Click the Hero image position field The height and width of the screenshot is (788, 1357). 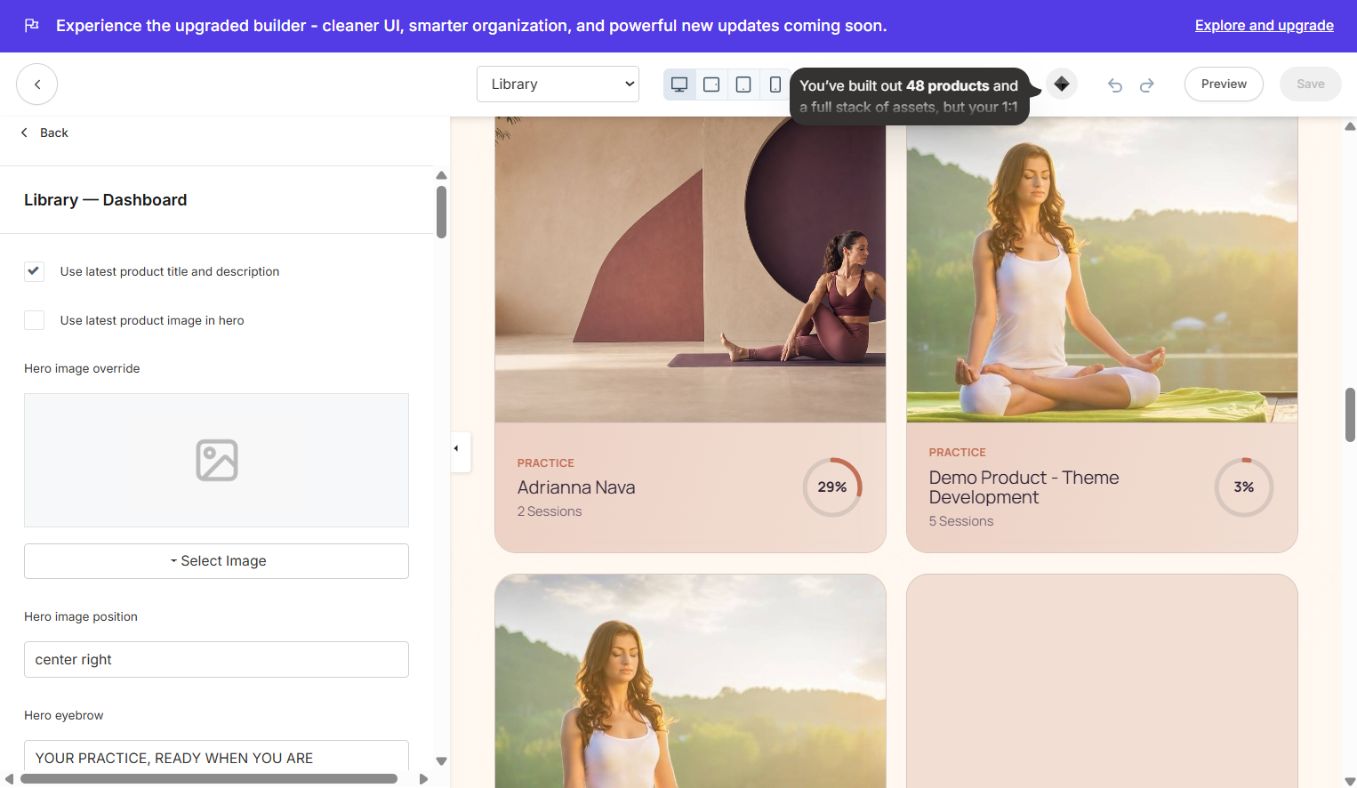pyautogui.click(x=216, y=659)
